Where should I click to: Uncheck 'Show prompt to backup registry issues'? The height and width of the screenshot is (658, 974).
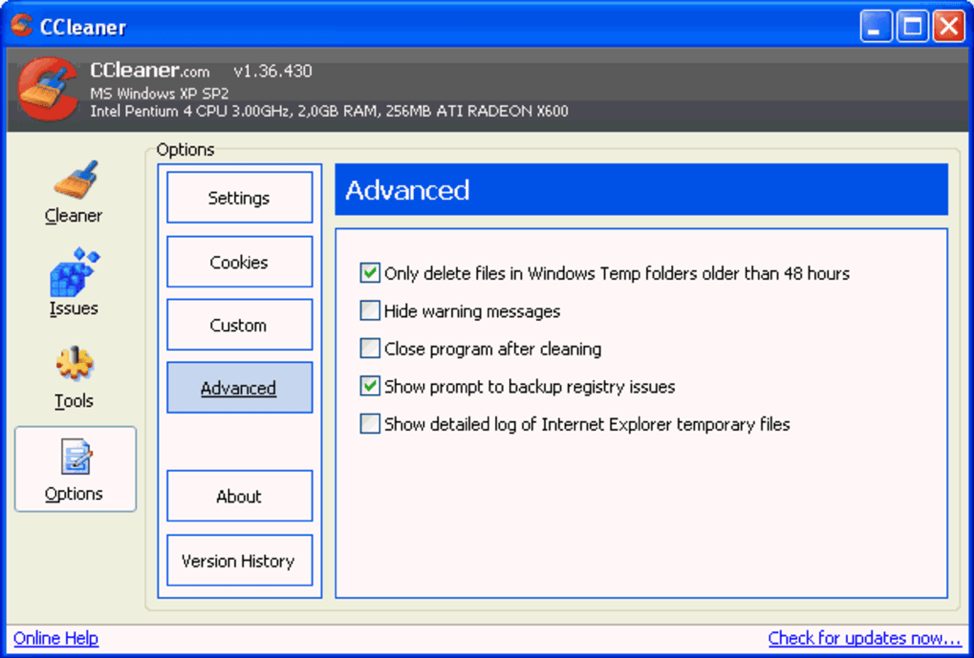tap(370, 386)
